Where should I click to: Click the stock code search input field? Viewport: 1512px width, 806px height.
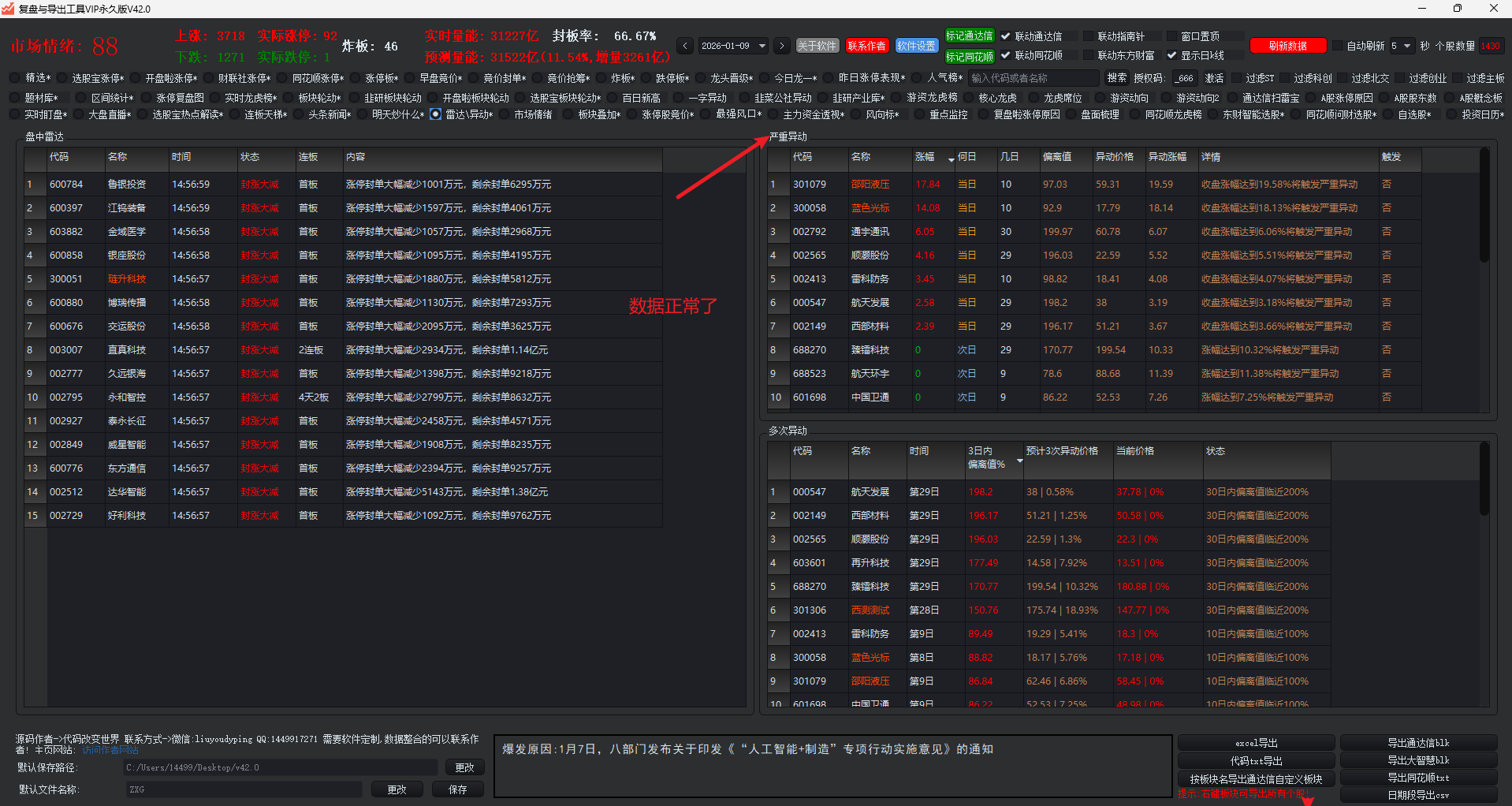pyautogui.click(x=1033, y=78)
